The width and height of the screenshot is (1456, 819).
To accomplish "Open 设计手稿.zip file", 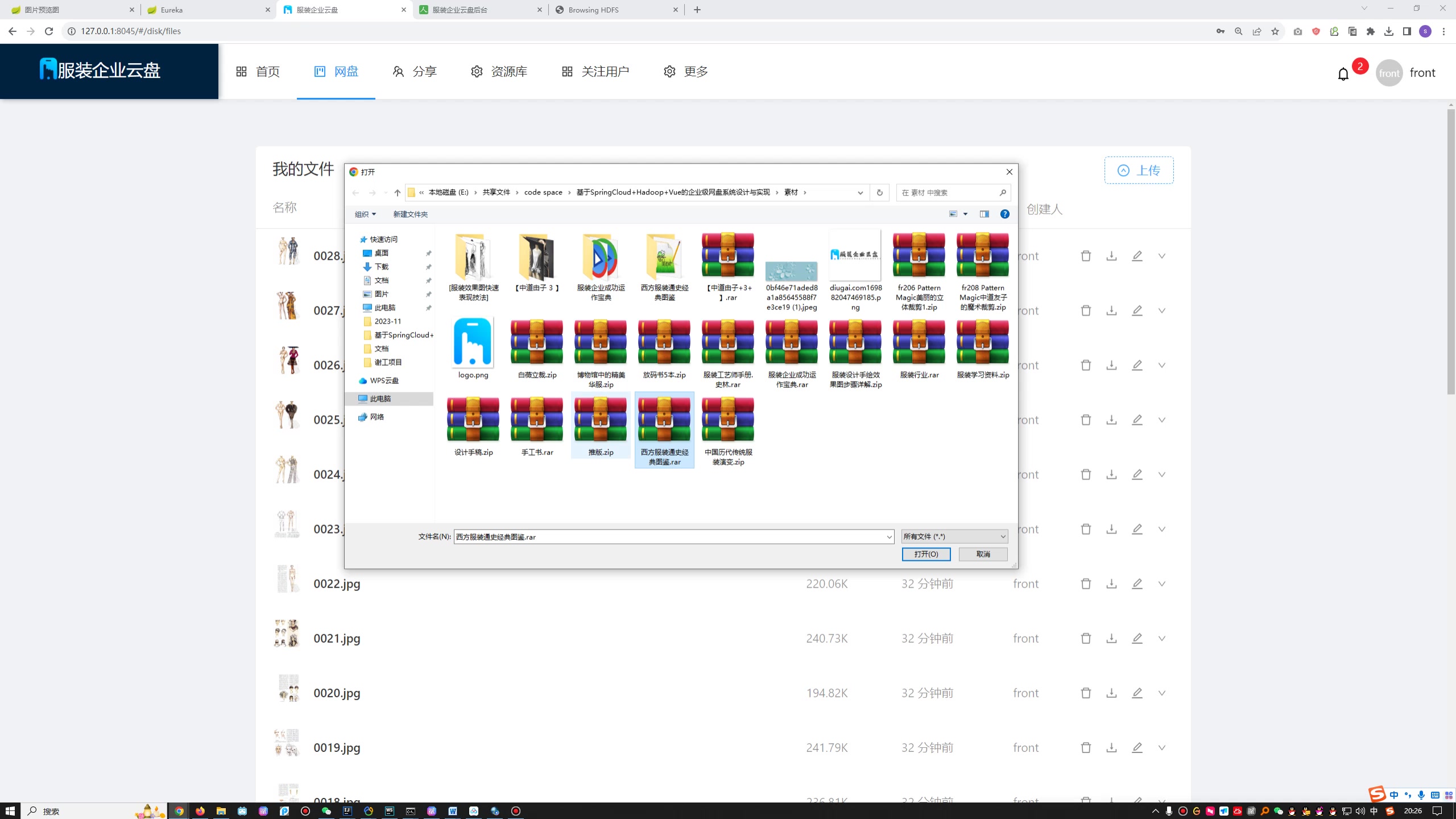I will 473,425.
